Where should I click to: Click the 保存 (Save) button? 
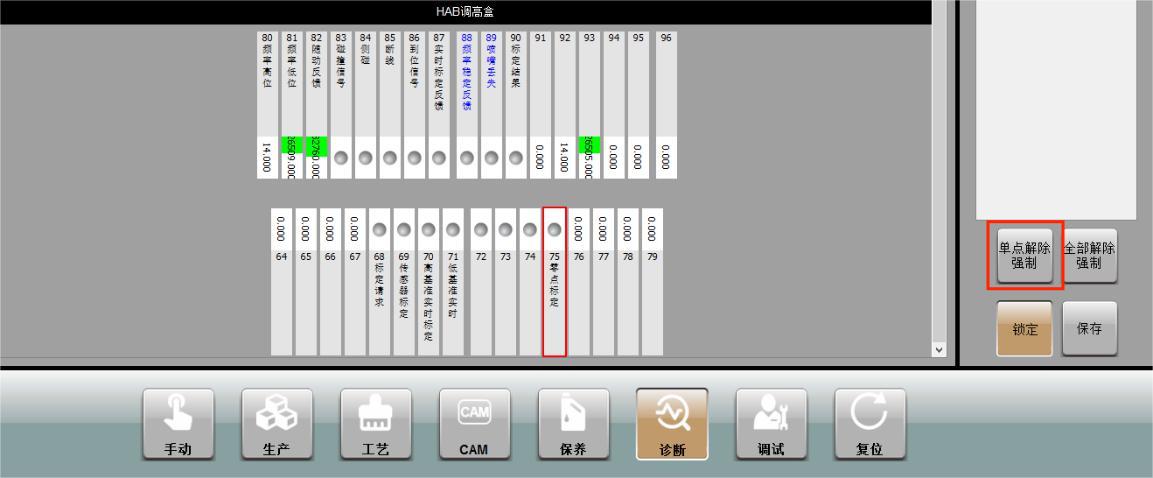(x=1089, y=329)
